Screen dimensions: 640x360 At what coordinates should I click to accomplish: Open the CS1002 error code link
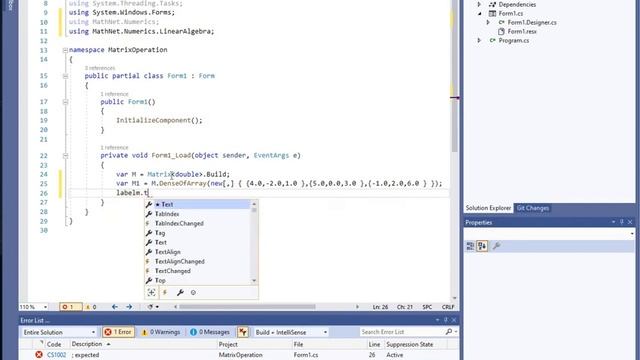[56, 355]
